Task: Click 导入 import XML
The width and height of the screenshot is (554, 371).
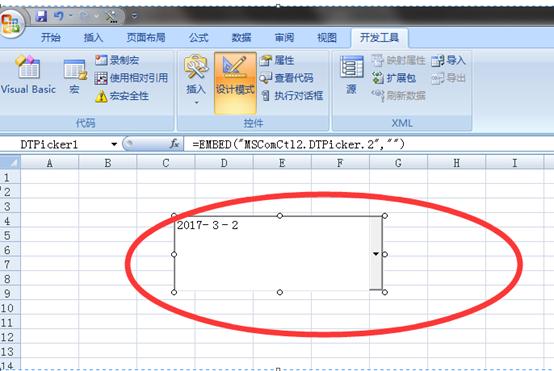Action: pyautogui.click(x=448, y=60)
